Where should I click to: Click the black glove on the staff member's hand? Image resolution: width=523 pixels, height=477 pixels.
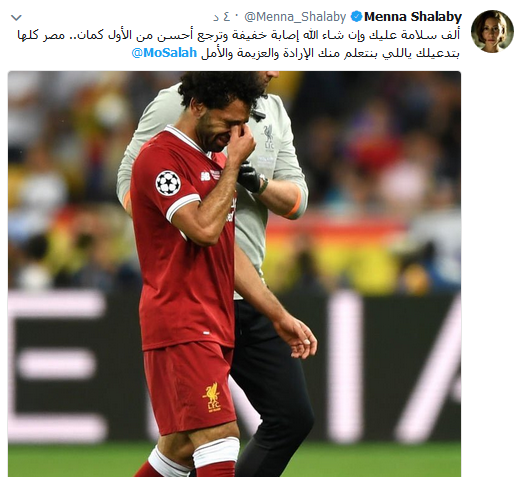248,177
